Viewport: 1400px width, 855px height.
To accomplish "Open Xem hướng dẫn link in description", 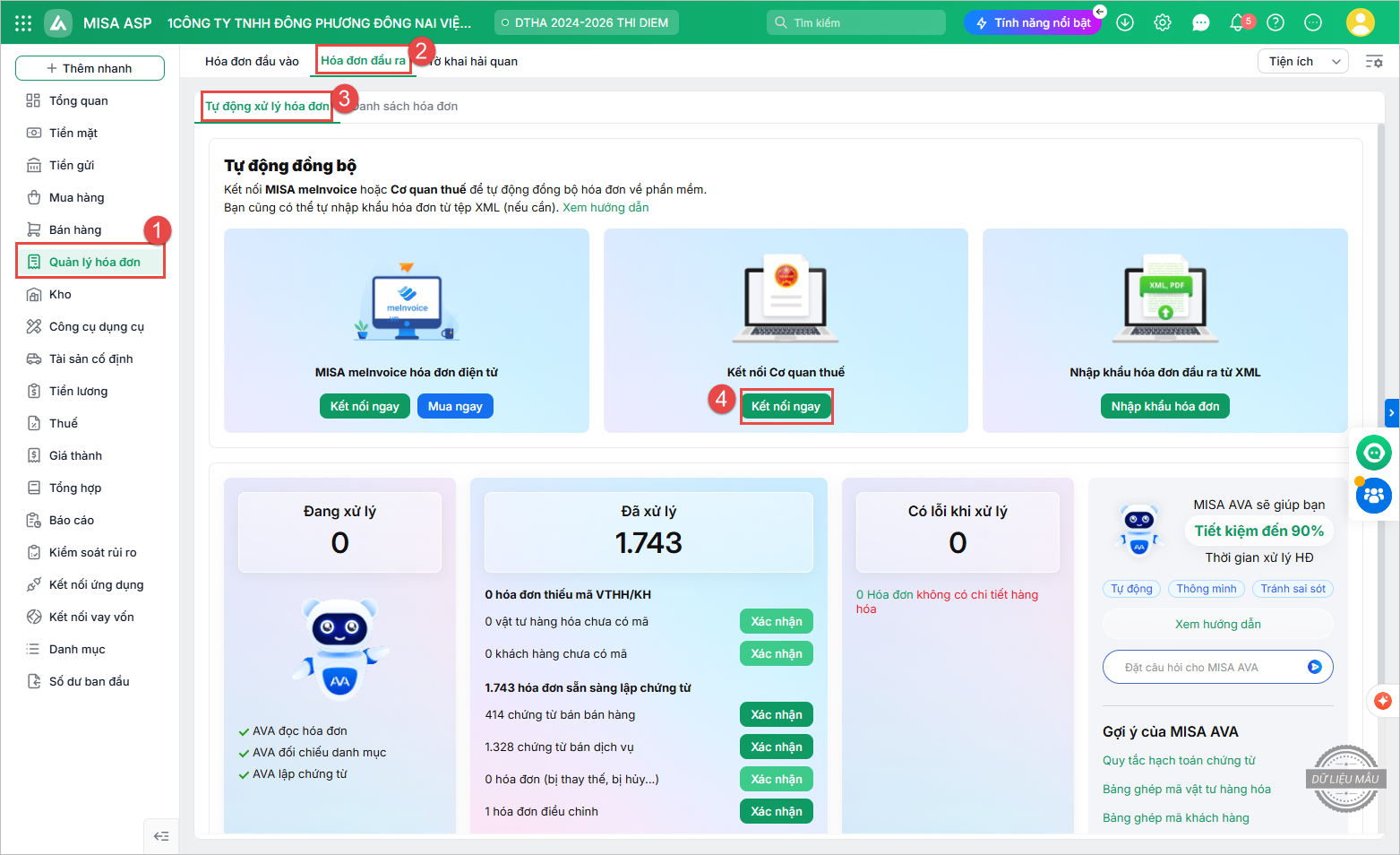I will click(606, 207).
